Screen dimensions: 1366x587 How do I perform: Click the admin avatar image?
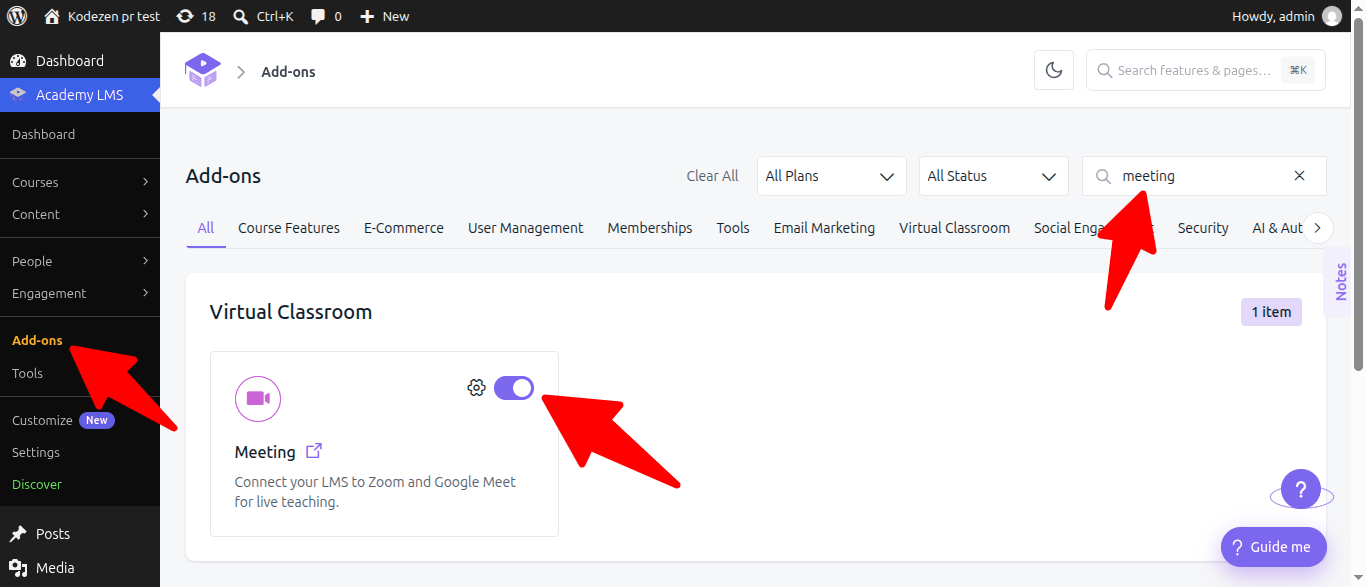[x=1332, y=16]
